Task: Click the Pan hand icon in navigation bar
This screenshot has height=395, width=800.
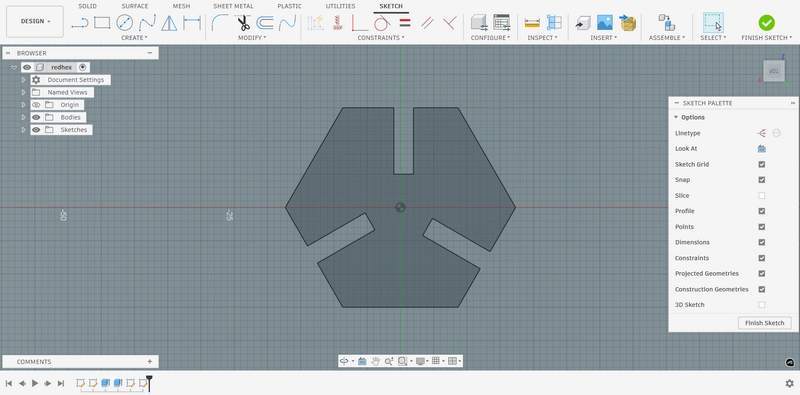Action: coord(376,361)
